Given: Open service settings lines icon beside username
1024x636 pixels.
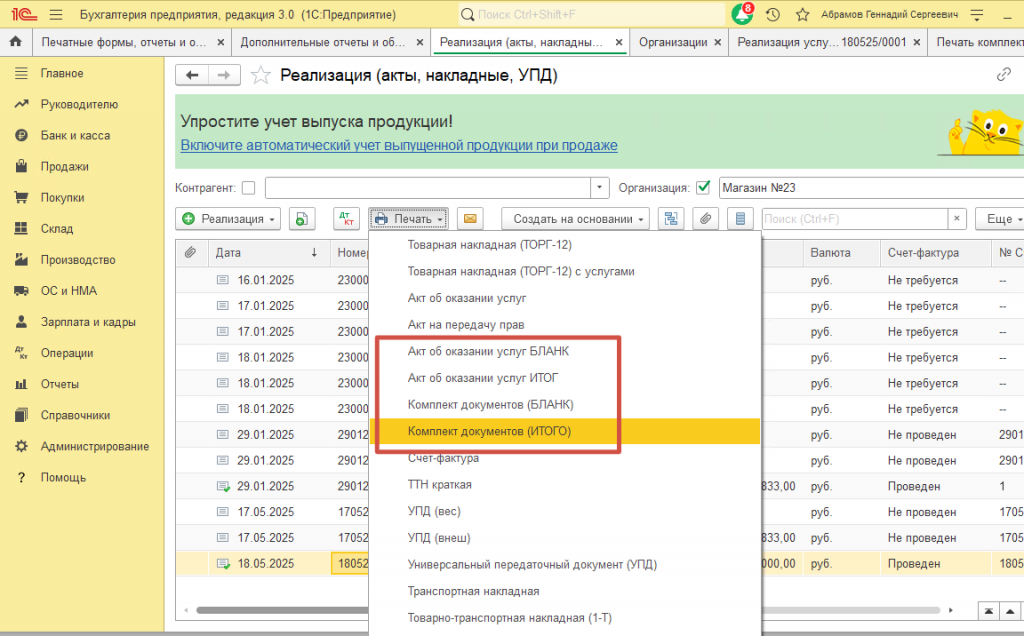Looking at the screenshot, I should [x=977, y=14].
